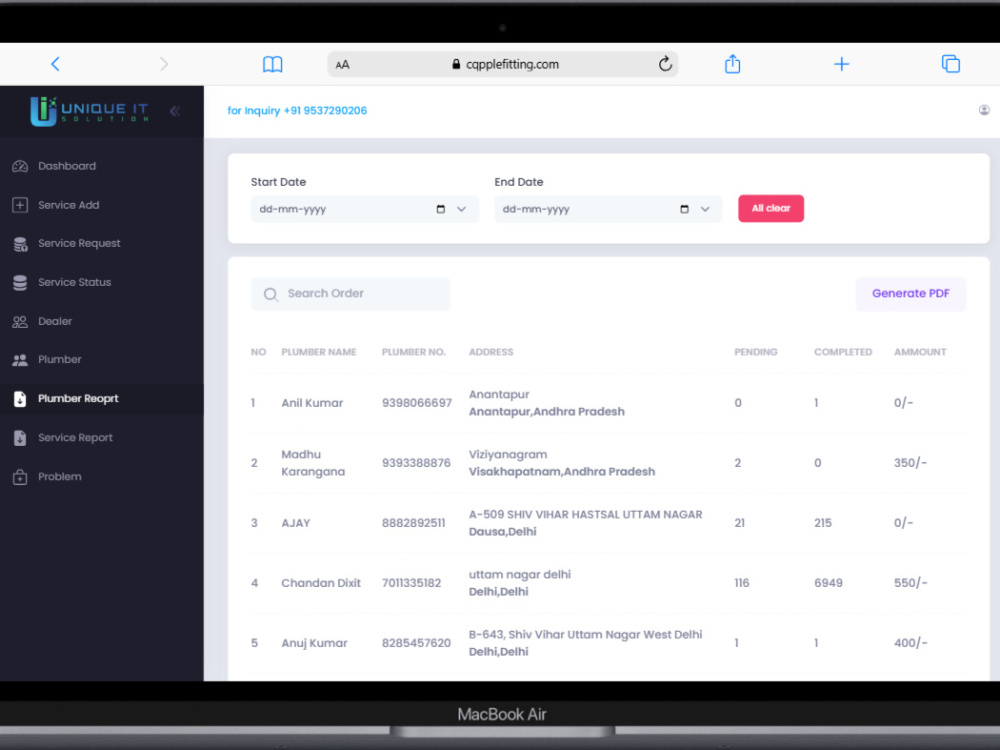Click the Unique IT Solution logo
This screenshot has width=1000, height=750.
(x=89, y=112)
